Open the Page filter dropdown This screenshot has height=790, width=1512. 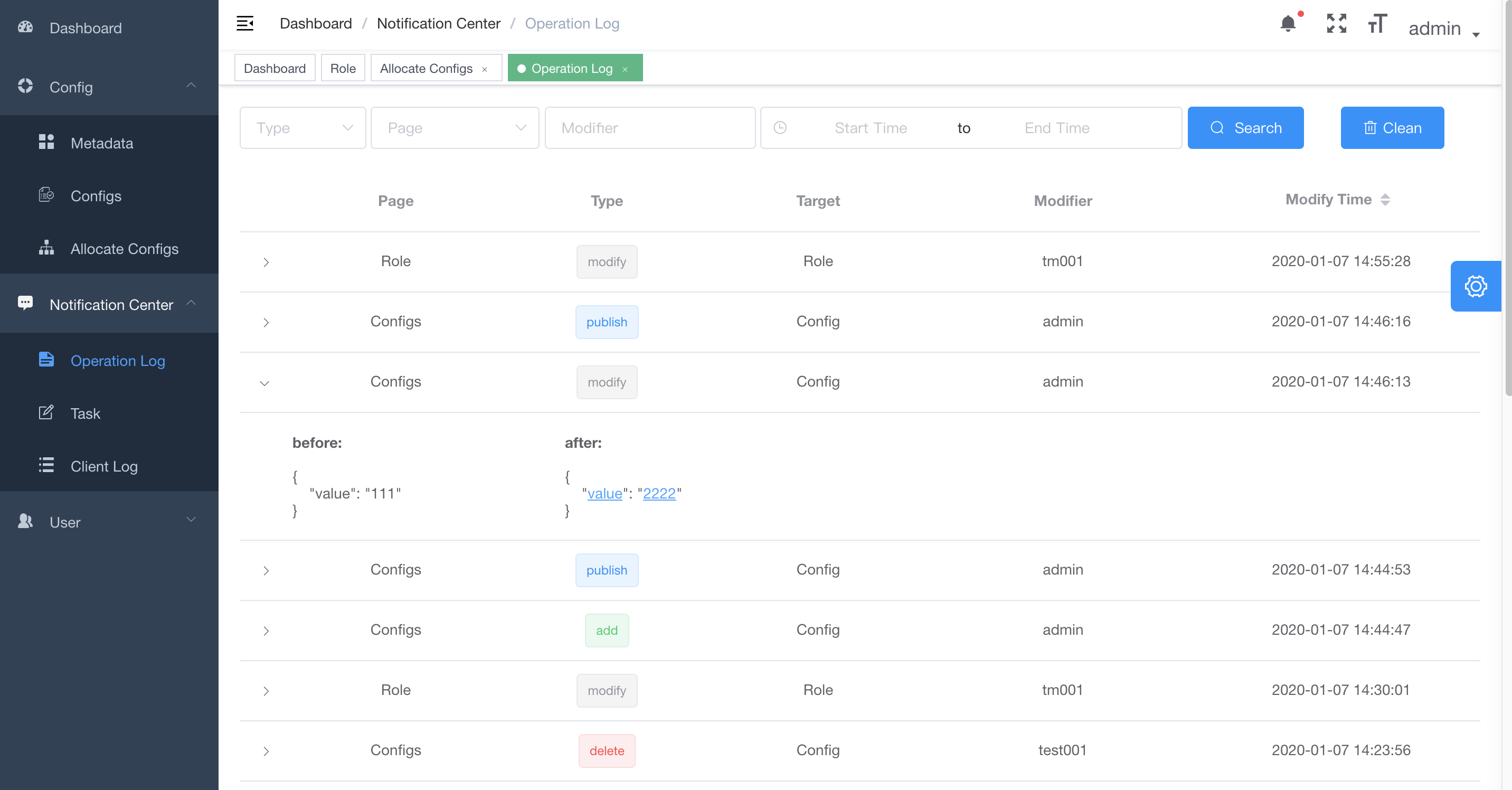pos(455,128)
